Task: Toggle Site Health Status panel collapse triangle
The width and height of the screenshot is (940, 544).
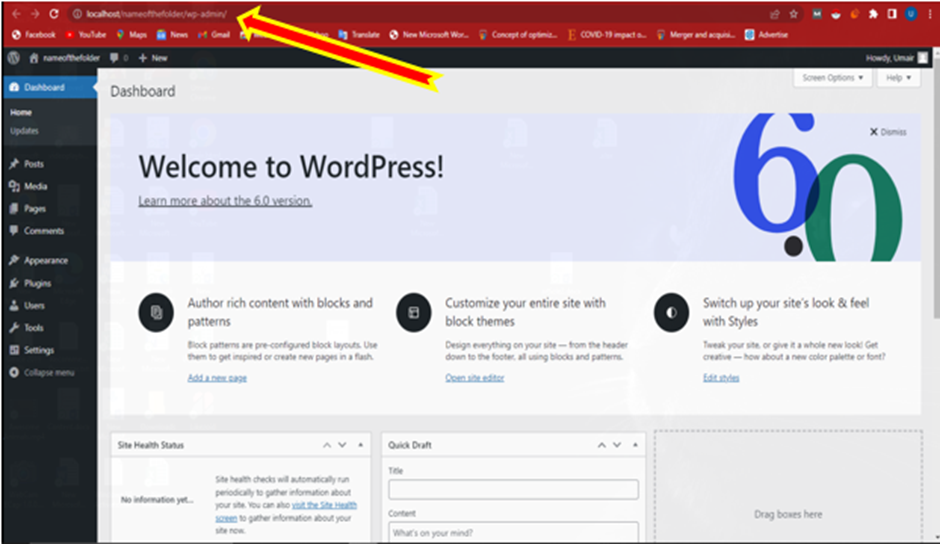Action: click(360, 445)
